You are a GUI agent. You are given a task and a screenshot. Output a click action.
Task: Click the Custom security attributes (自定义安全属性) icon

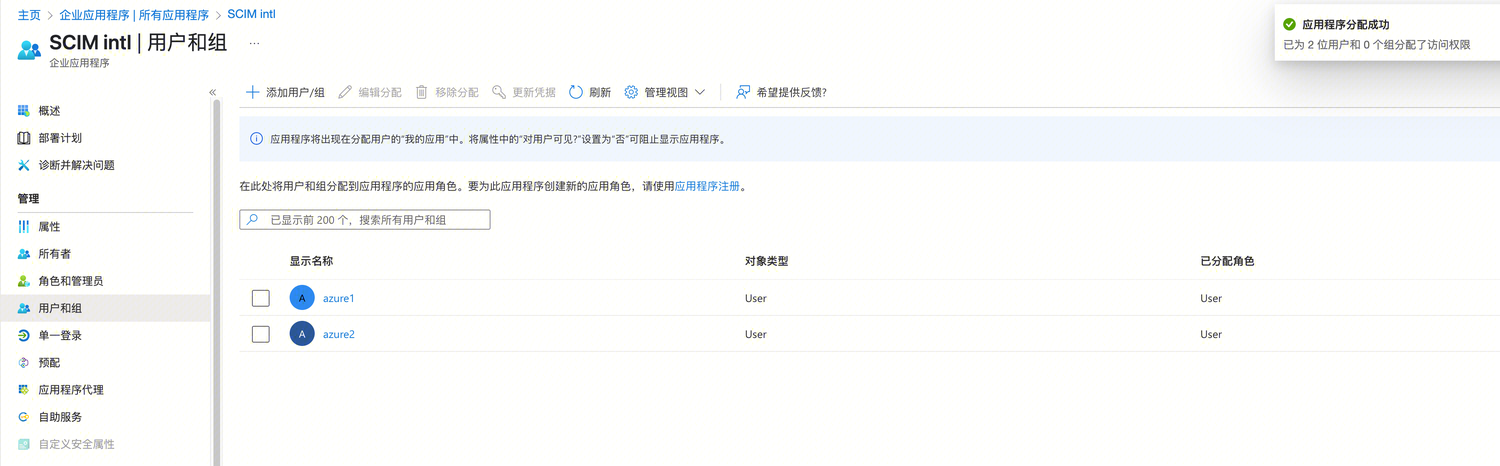point(24,443)
